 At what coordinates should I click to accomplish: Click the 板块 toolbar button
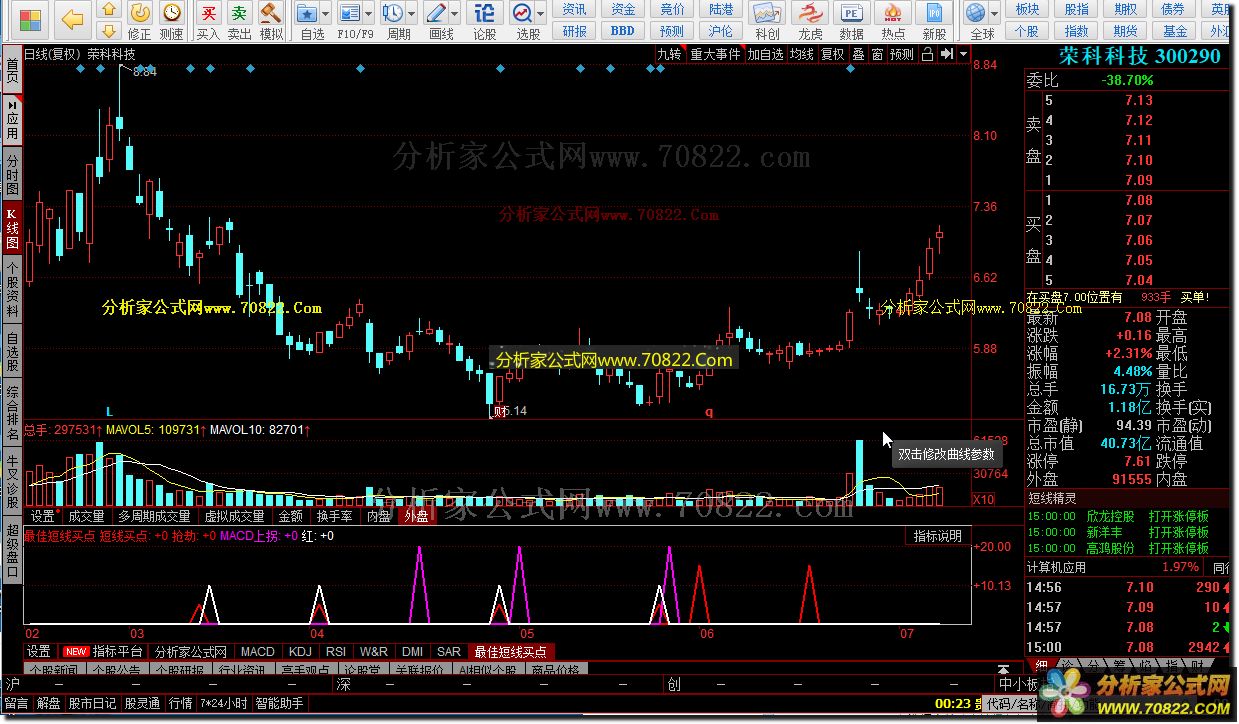pos(1027,9)
